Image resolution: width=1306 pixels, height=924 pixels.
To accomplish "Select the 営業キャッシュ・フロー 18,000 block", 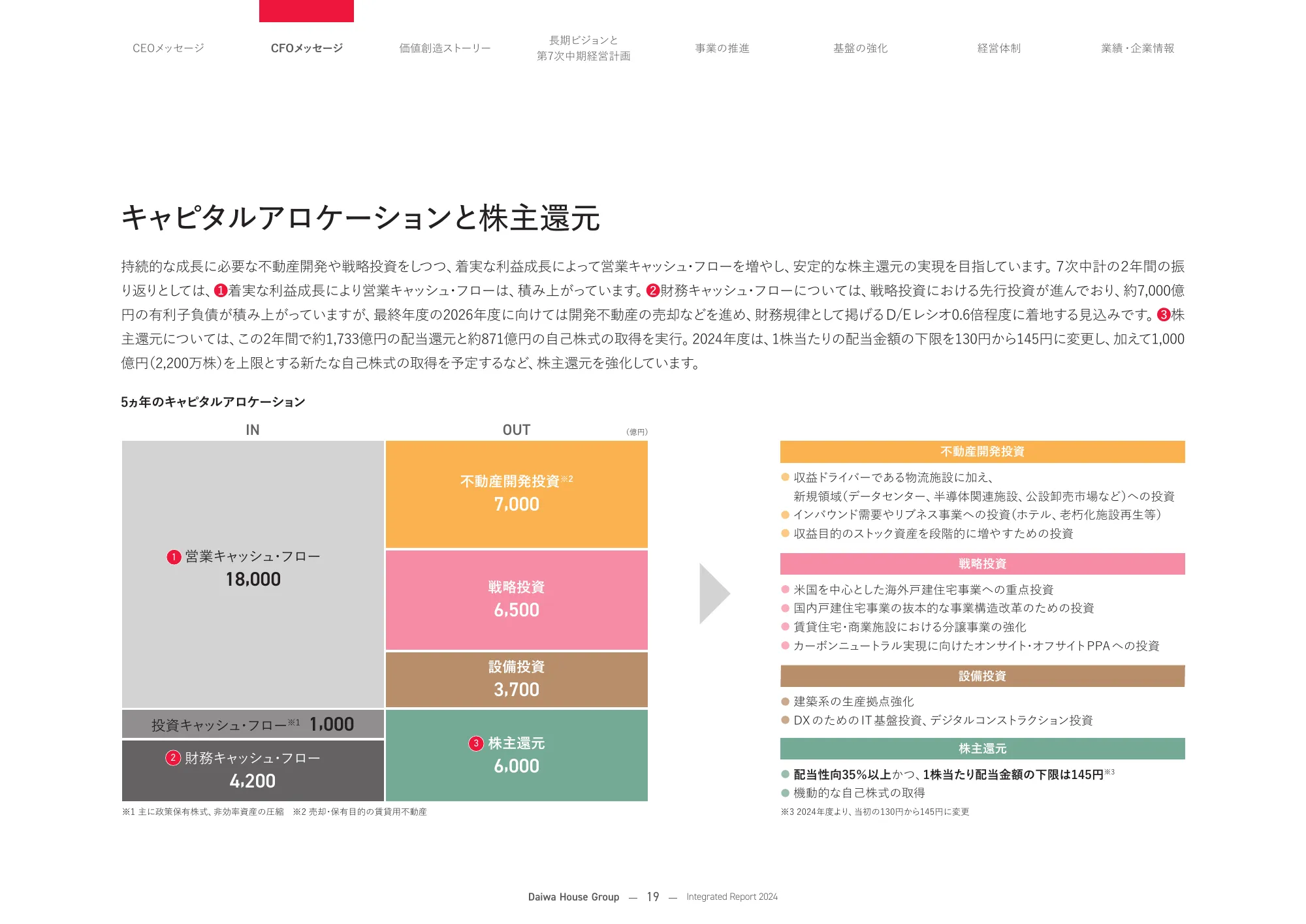I will click(x=253, y=574).
